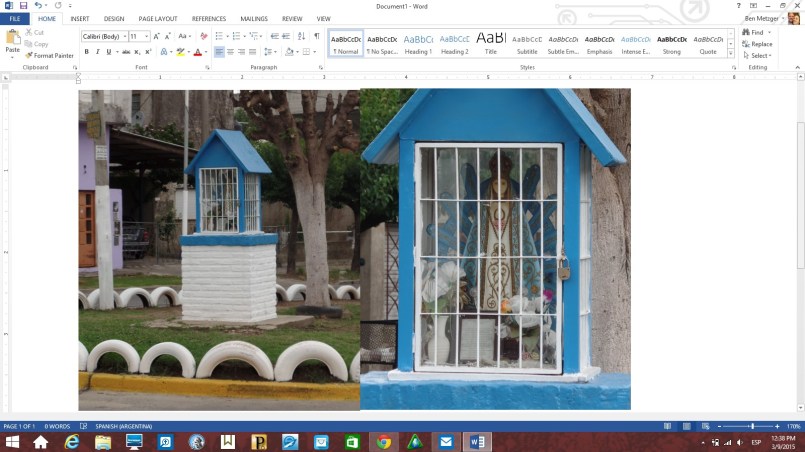Screen dimensions: 805x452
Task: Open the font size dropdown
Action: click(137, 36)
